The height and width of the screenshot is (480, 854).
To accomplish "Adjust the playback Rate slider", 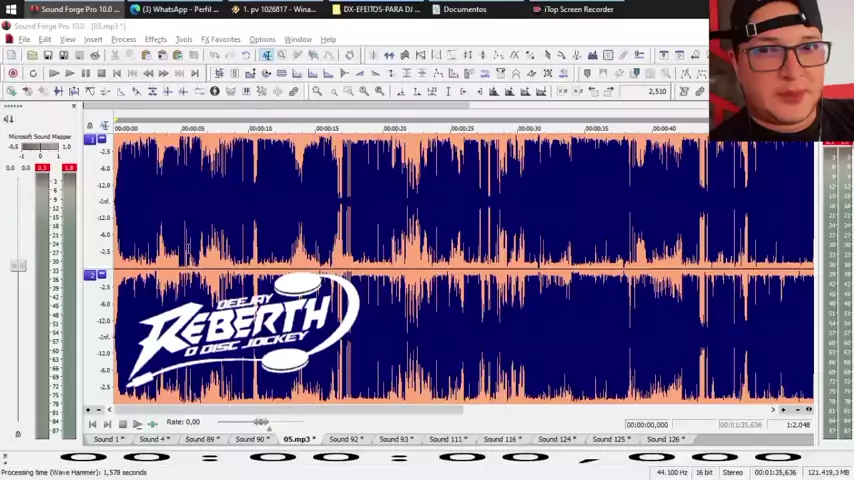I will [261, 422].
